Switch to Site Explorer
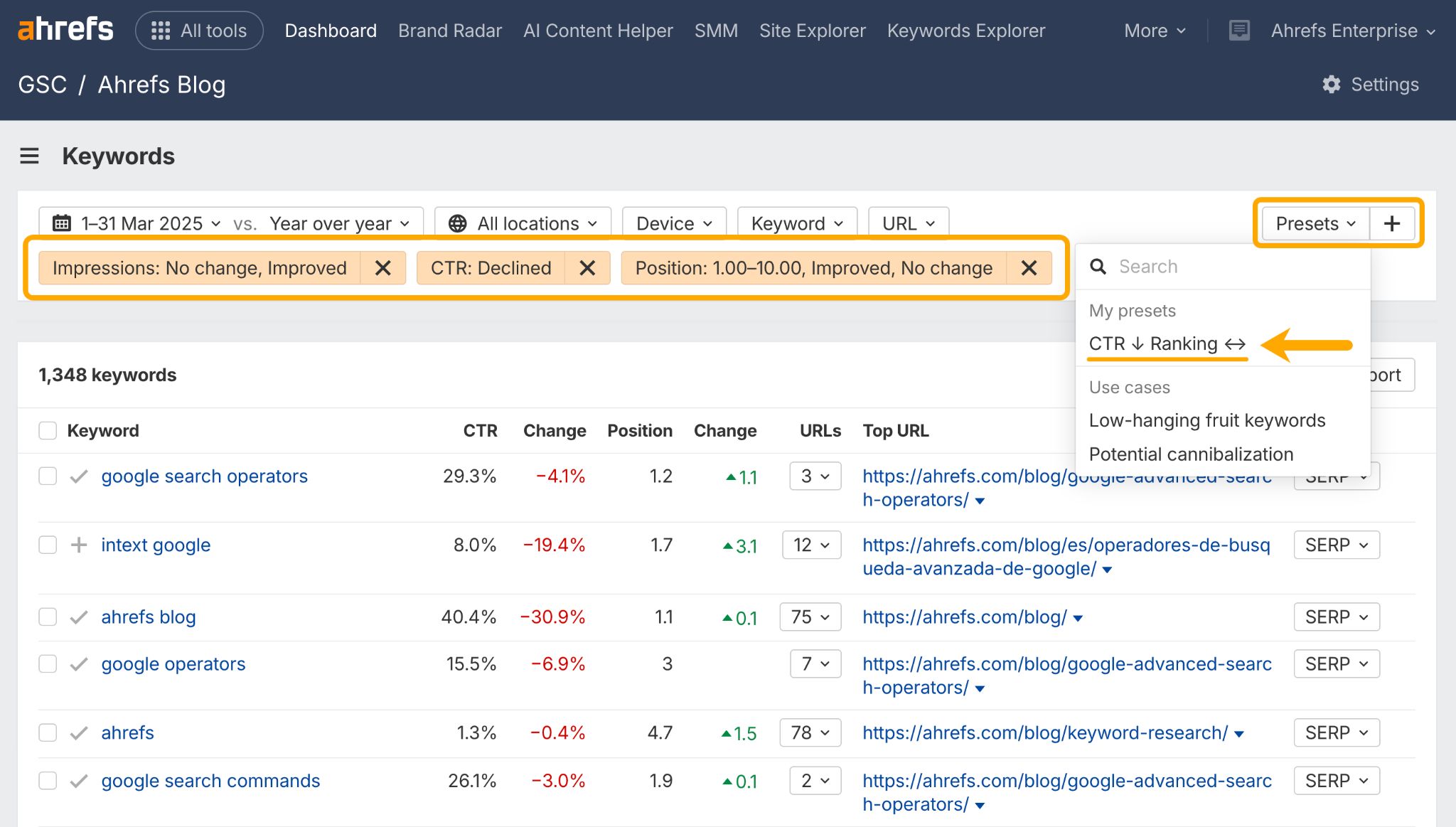 click(812, 30)
